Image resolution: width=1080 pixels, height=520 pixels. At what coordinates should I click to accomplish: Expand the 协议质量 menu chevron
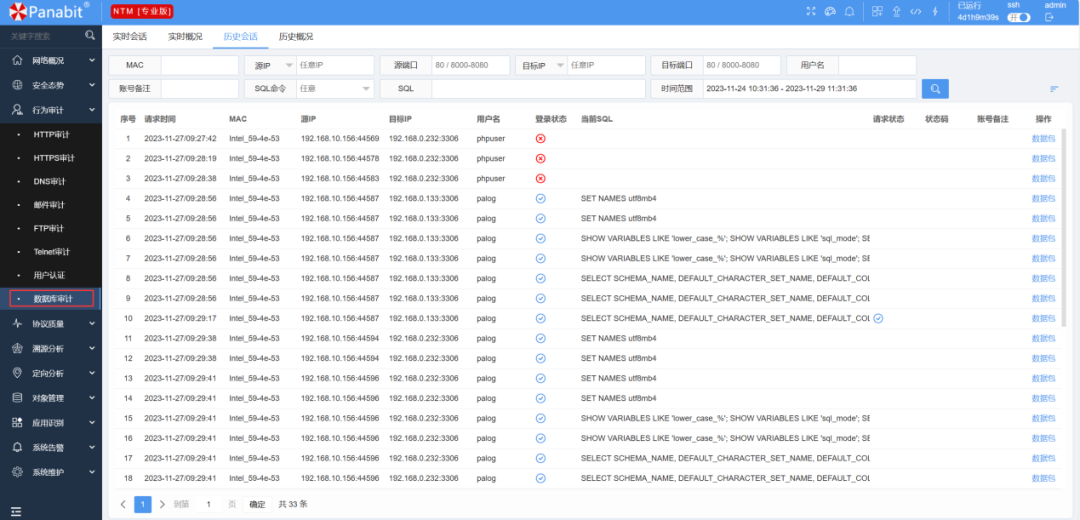[92, 324]
